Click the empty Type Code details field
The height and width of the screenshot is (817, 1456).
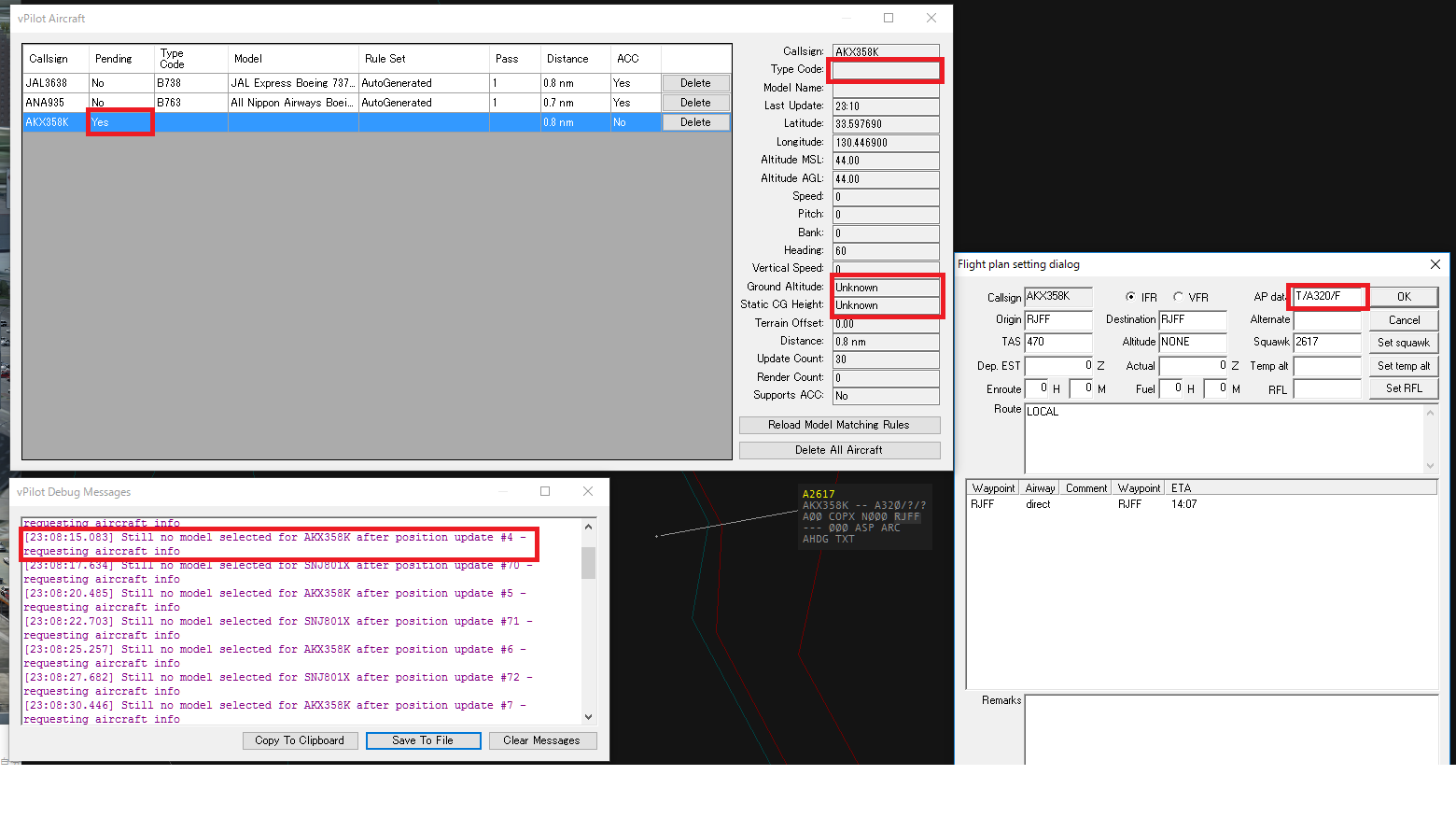[886, 70]
